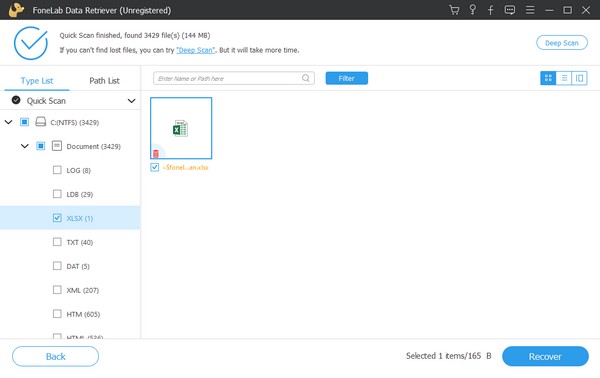This screenshot has width=600, height=378.
Task: Maximize the FoneLab window
Action: 567,10
